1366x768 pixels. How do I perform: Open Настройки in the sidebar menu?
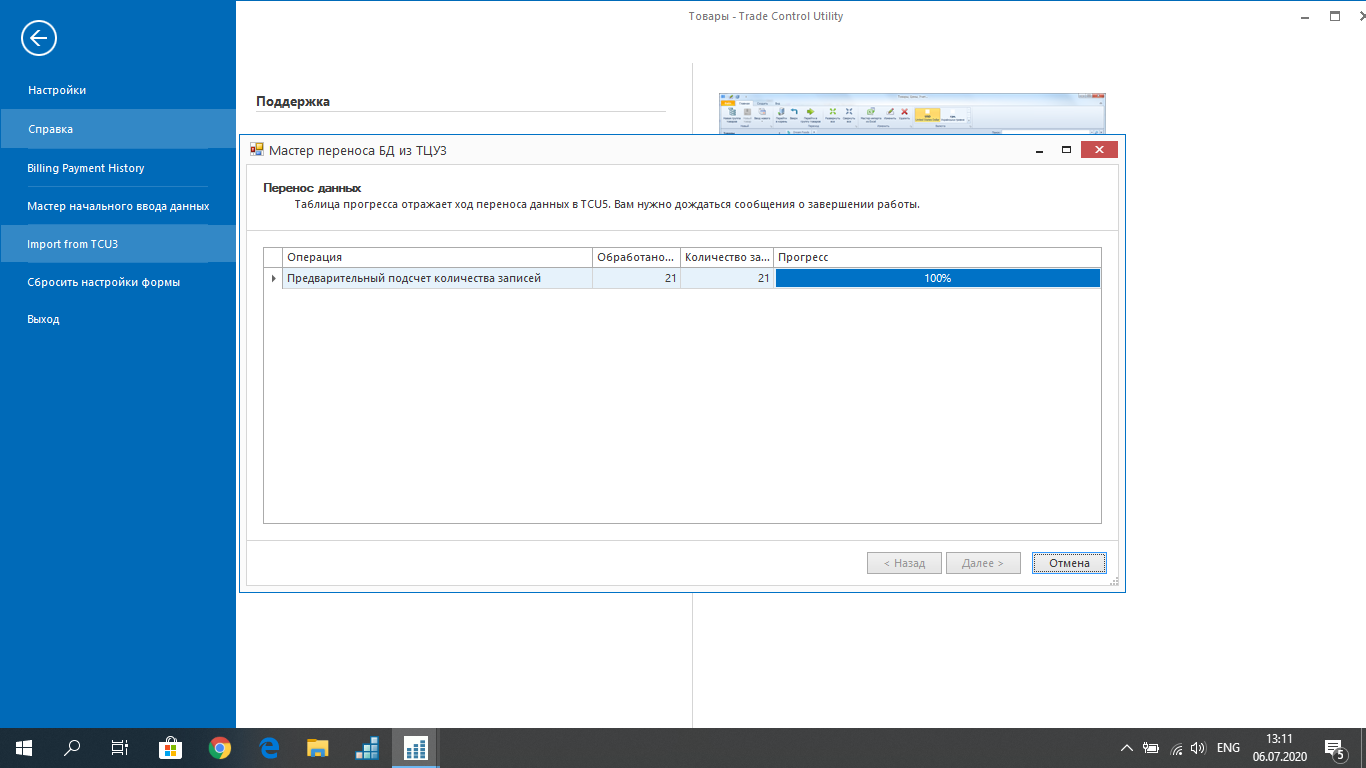click(57, 90)
